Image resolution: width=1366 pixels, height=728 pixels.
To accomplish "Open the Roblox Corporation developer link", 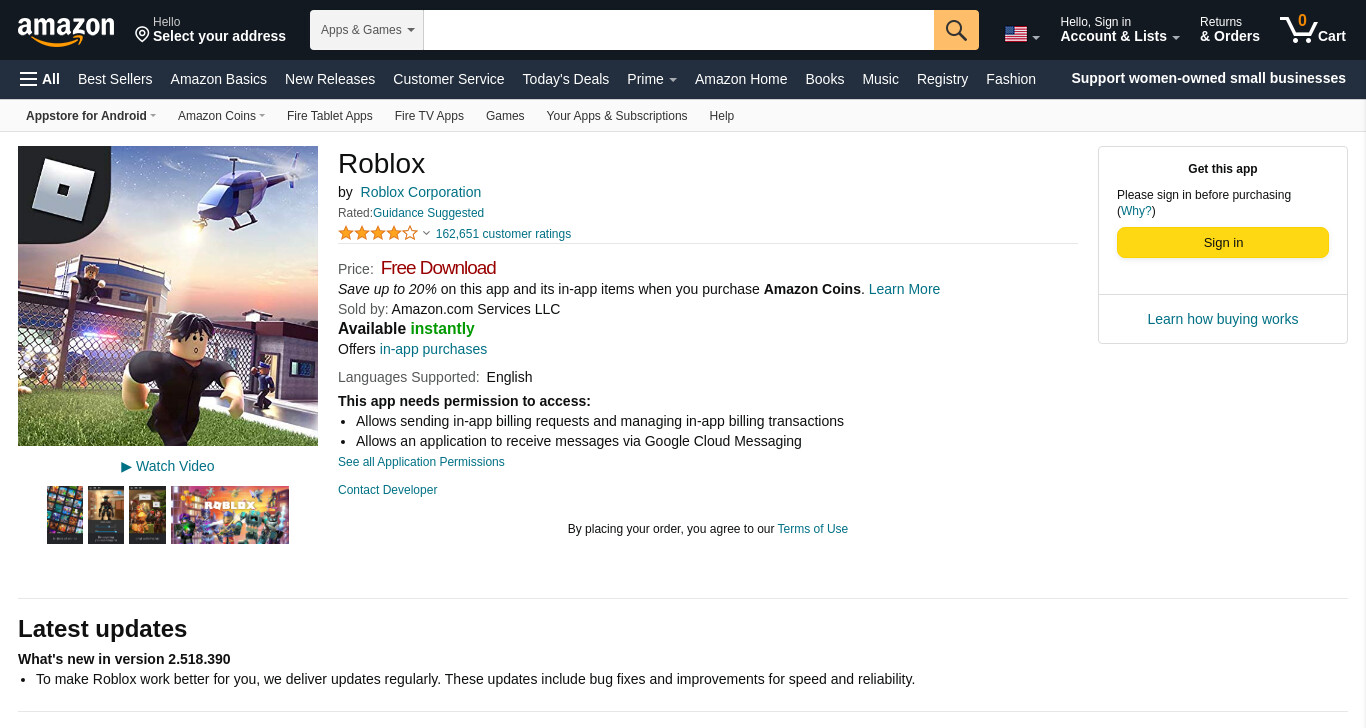I will pyautogui.click(x=421, y=192).
